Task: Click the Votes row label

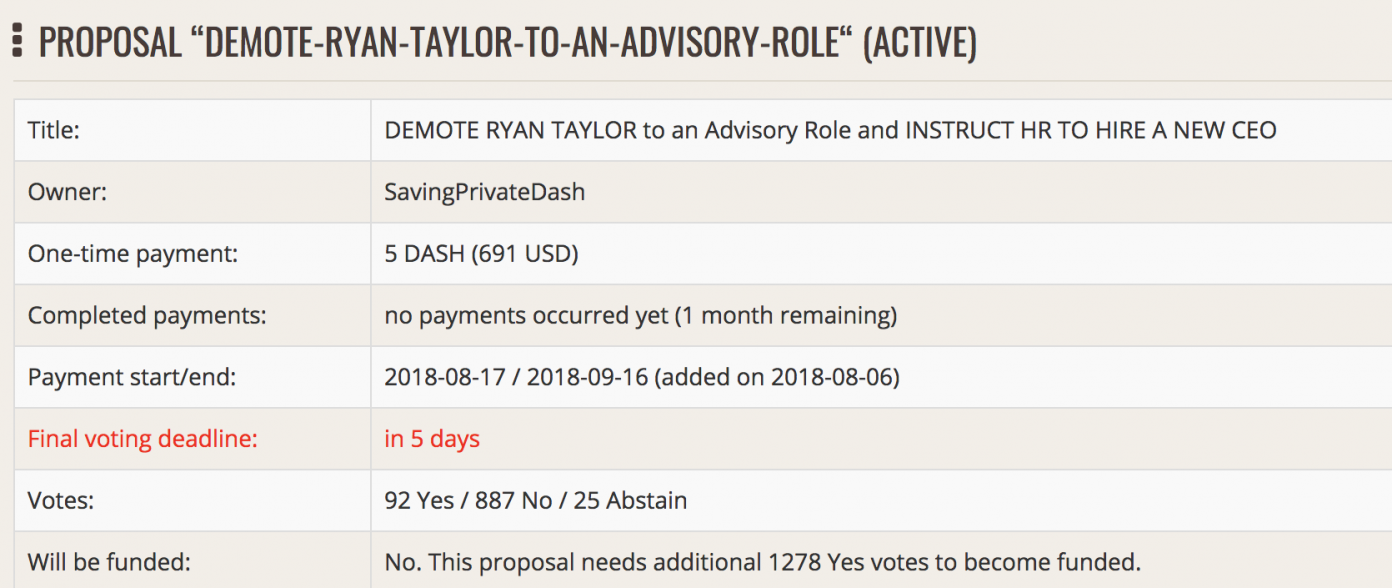Action: pyautogui.click(x=60, y=500)
